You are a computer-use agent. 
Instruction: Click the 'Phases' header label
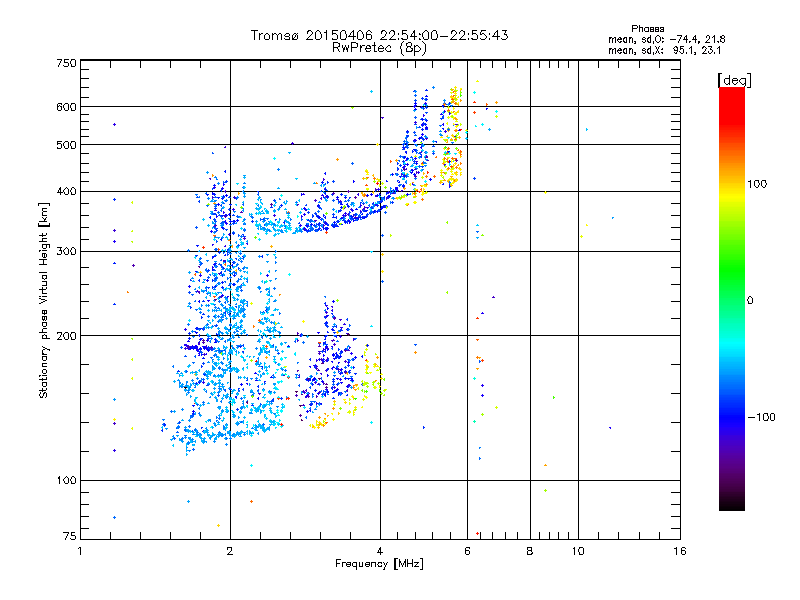tap(647, 29)
